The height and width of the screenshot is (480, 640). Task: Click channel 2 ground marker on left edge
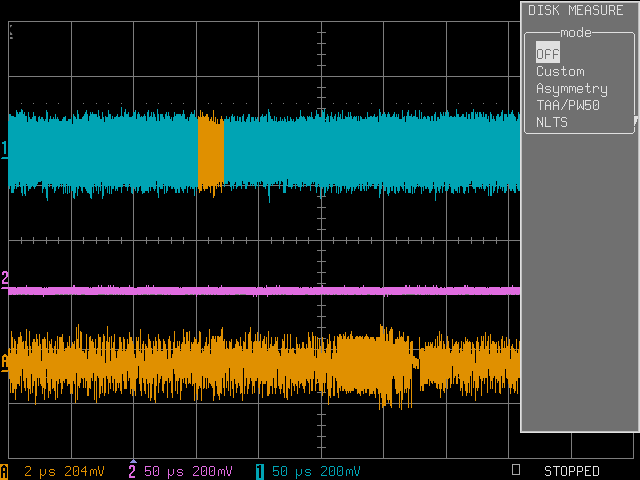click(4, 280)
